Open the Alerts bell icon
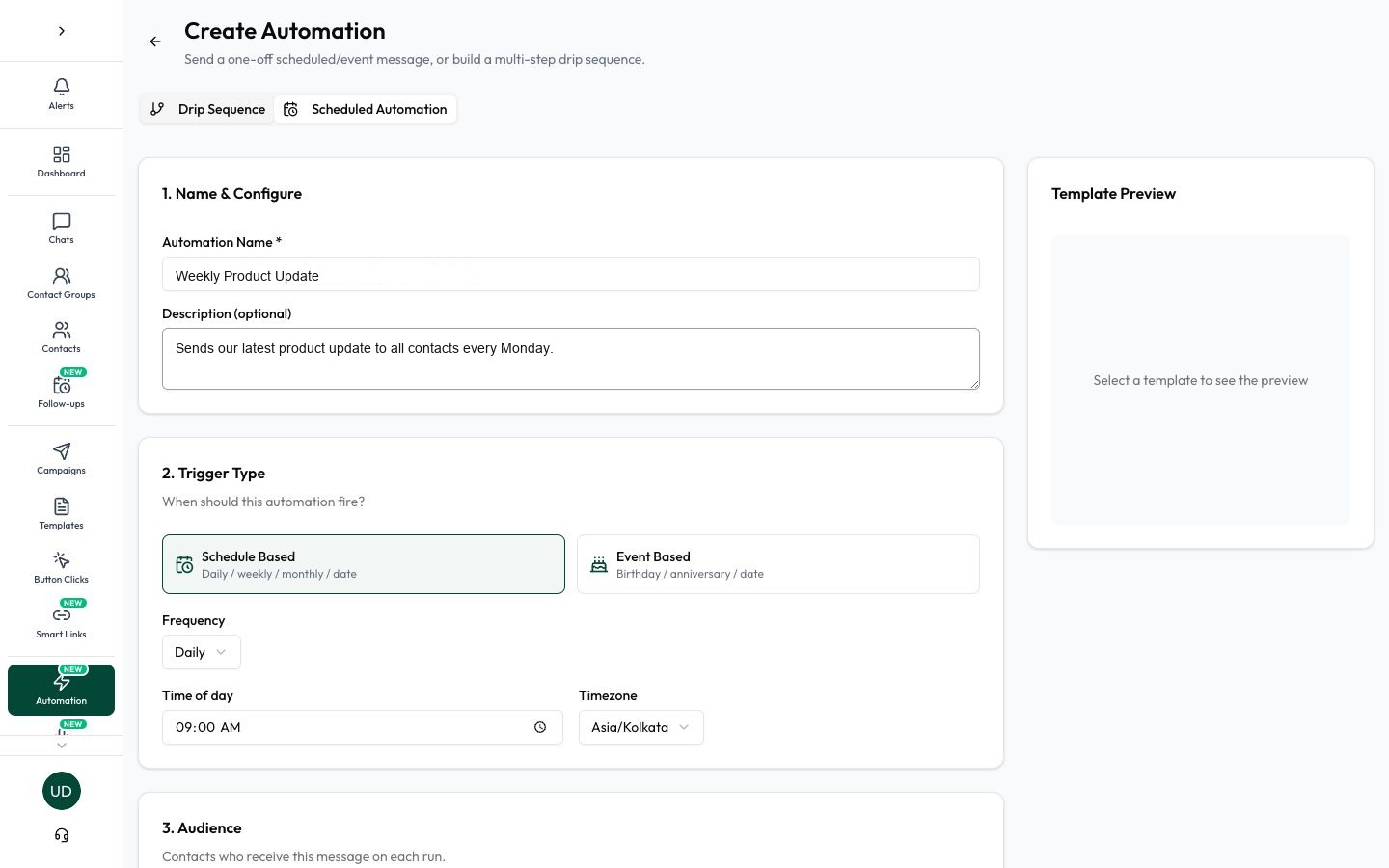The height and width of the screenshot is (868, 1389). point(61,95)
